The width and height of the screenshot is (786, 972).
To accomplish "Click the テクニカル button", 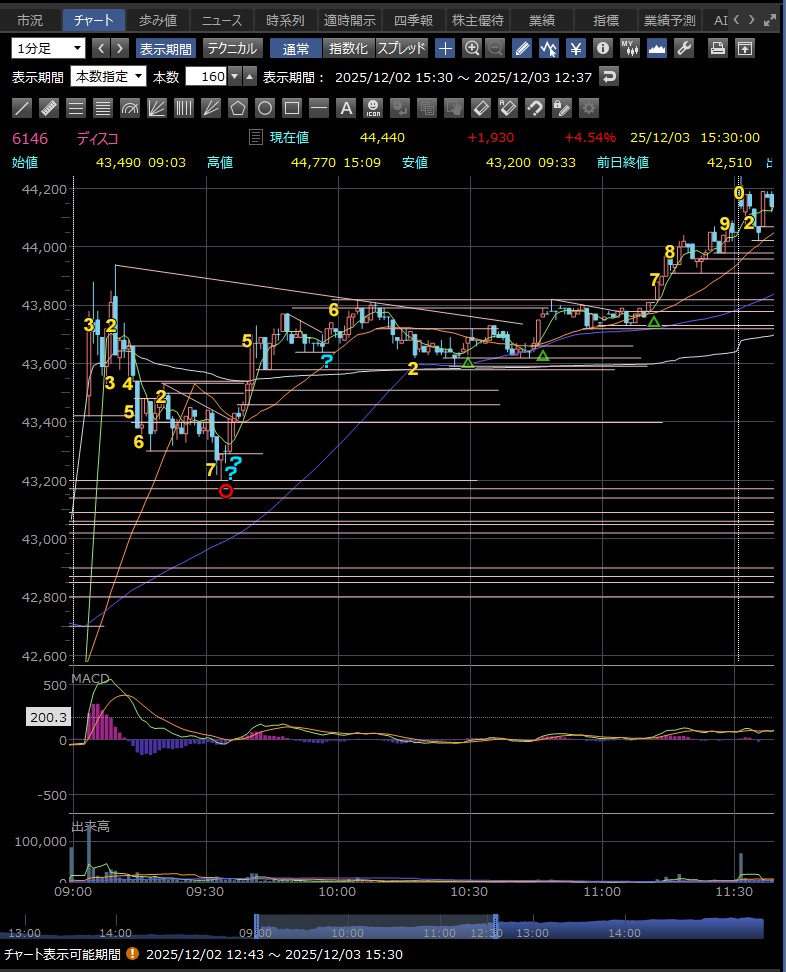I will click(x=233, y=48).
